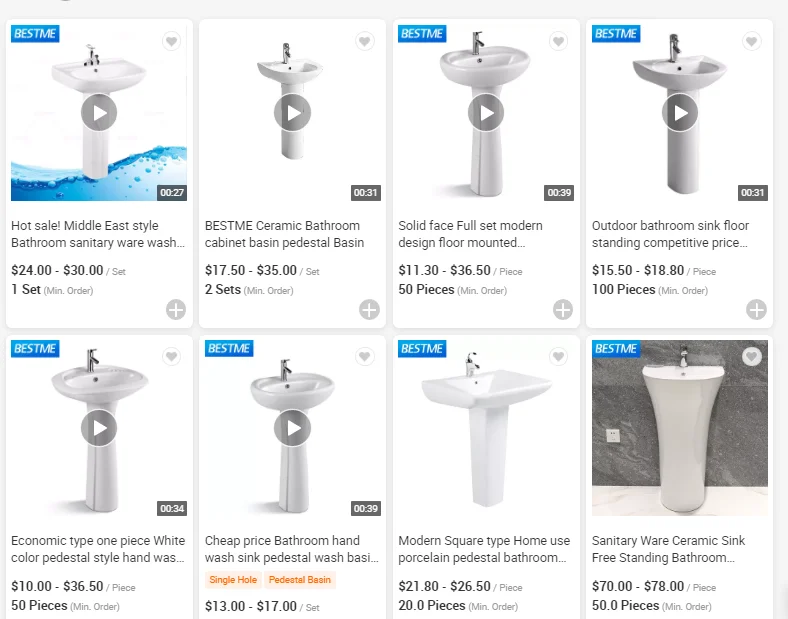Viewport: 788px width, 619px height.
Task: Click heart on Outdoor bathroom sink product
Action: pyautogui.click(x=752, y=41)
